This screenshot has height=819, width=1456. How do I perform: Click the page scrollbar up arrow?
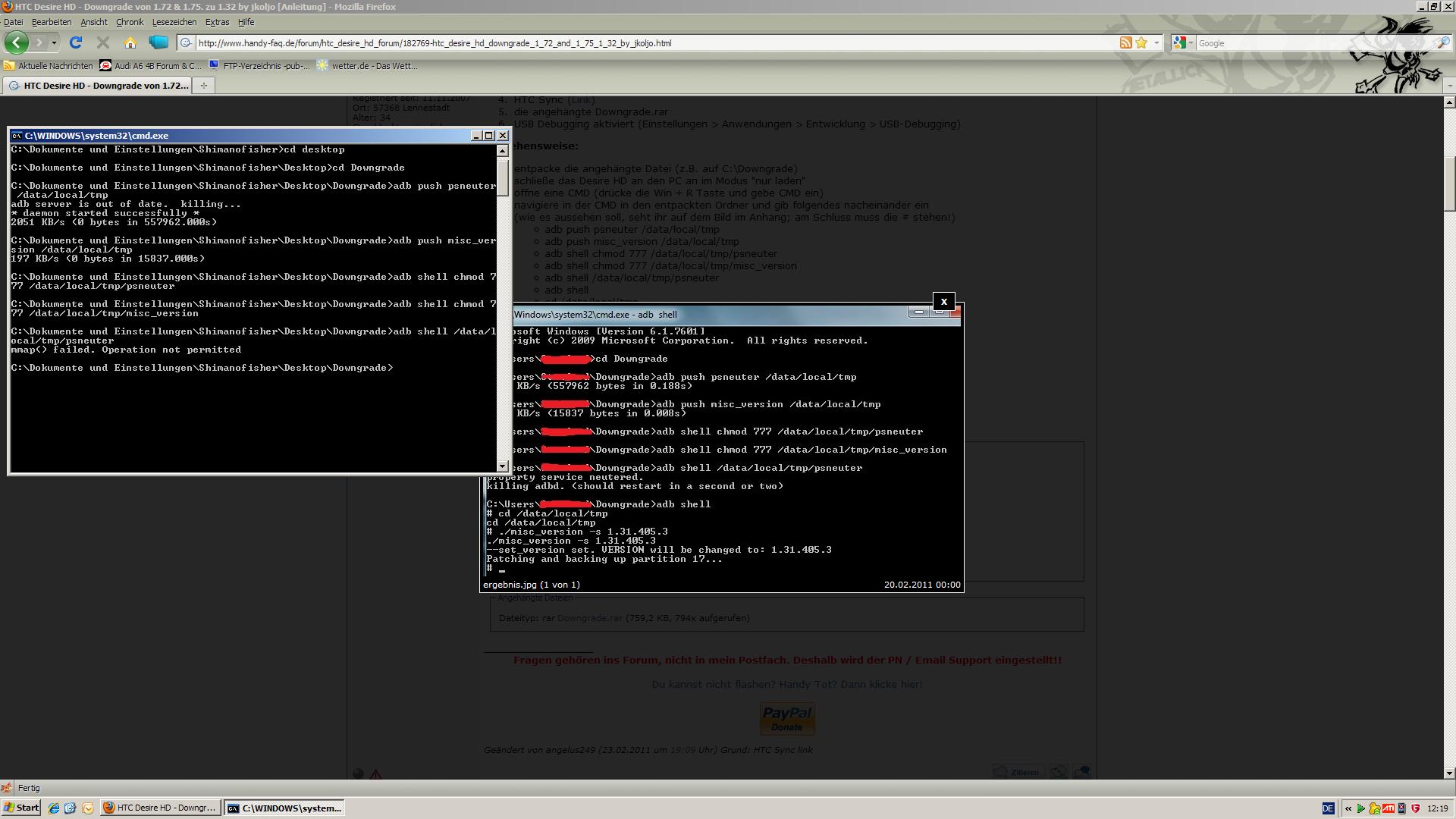click(1449, 102)
